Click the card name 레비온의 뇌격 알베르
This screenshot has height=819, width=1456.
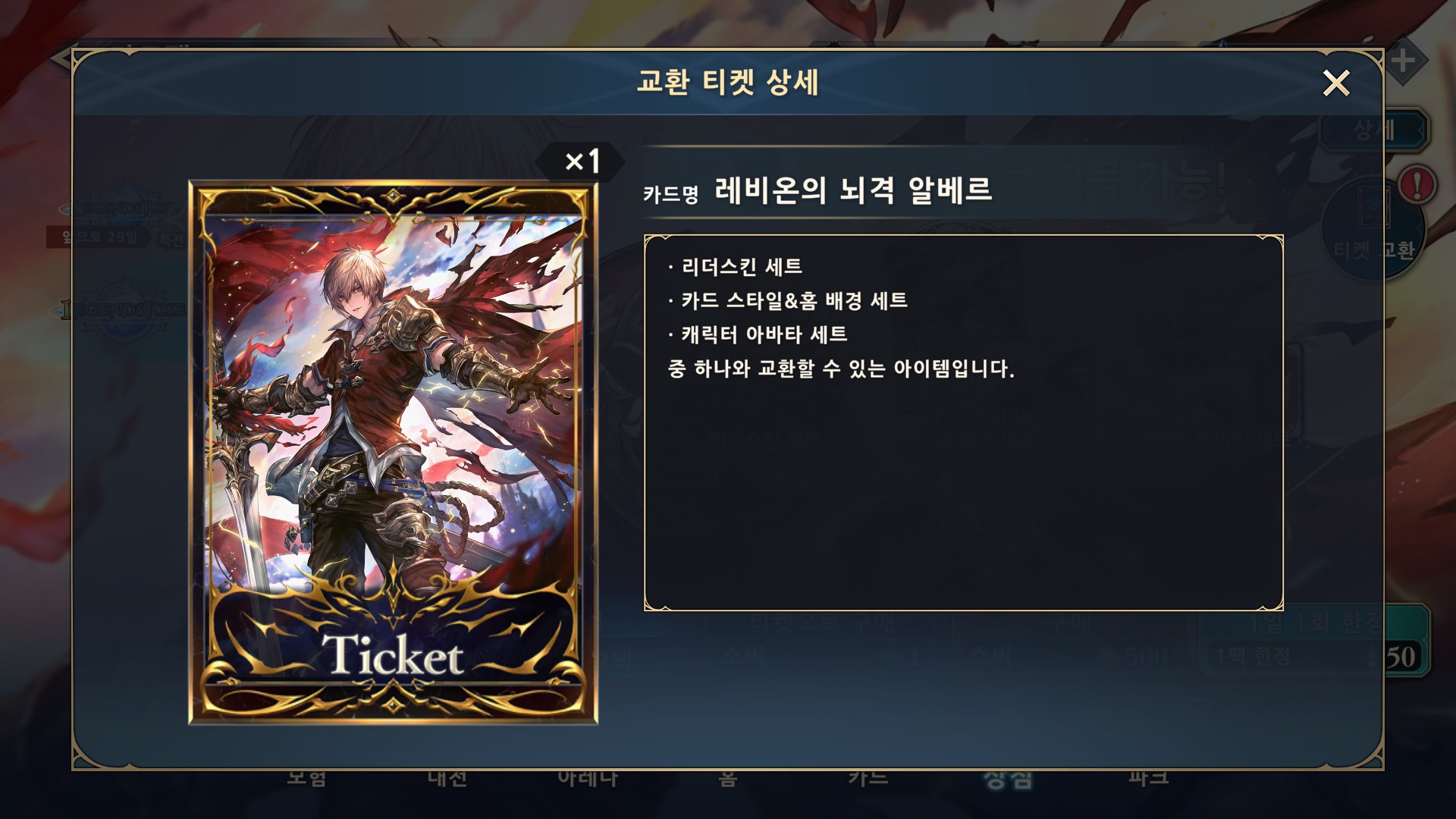coord(853,190)
